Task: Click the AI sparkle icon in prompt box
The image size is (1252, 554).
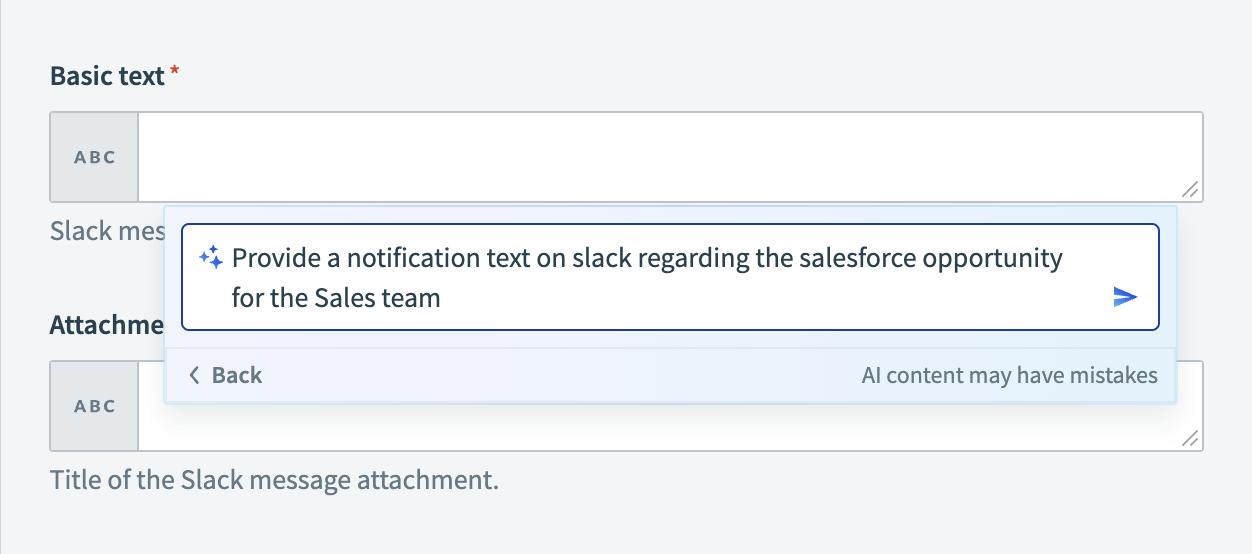Action: click(x=211, y=258)
